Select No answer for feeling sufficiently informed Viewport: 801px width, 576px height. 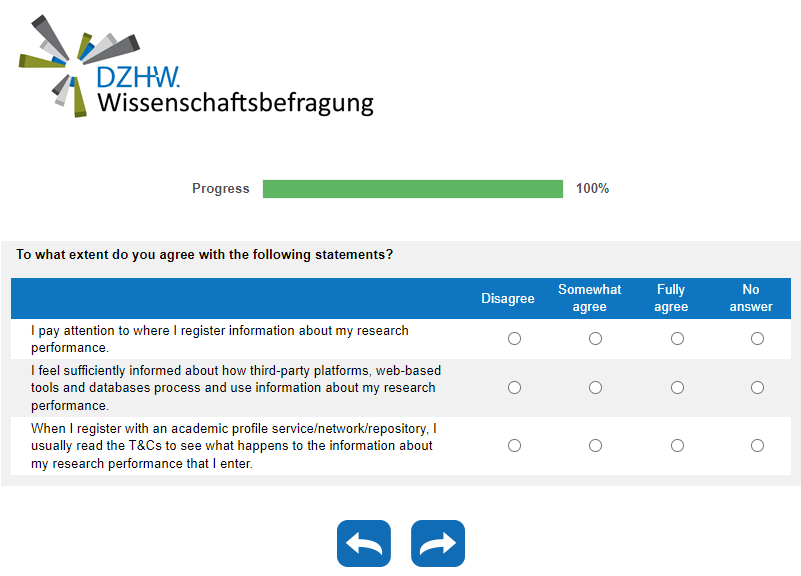(x=757, y=387)
